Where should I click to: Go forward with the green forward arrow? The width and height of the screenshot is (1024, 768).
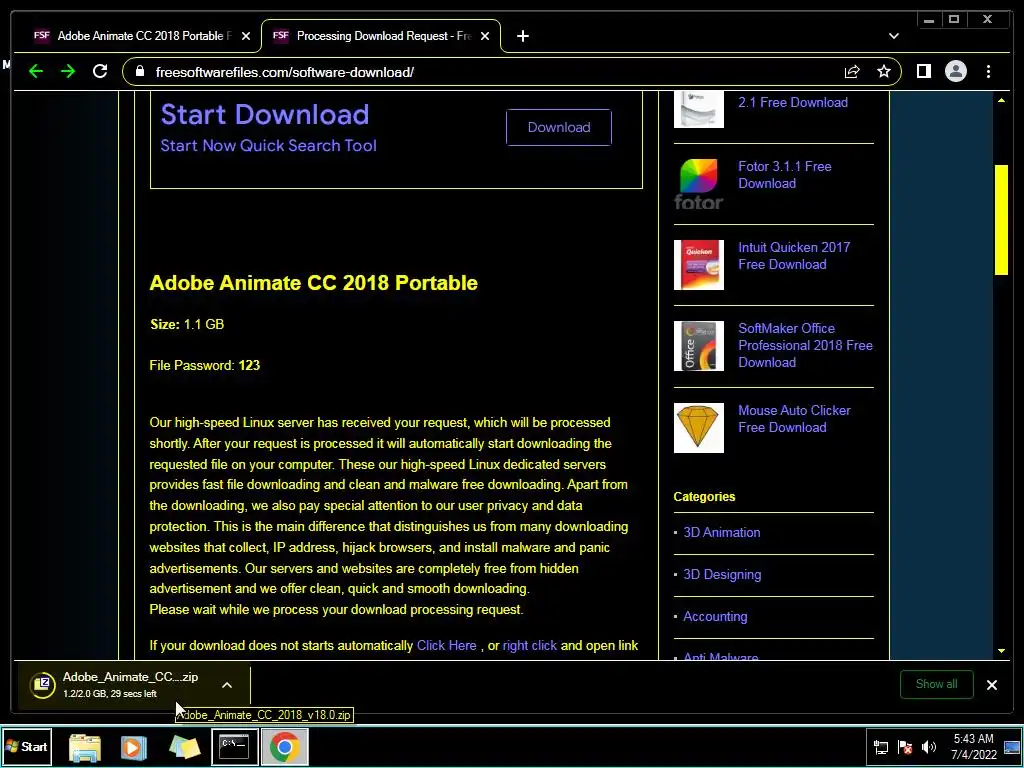[68, 71]
